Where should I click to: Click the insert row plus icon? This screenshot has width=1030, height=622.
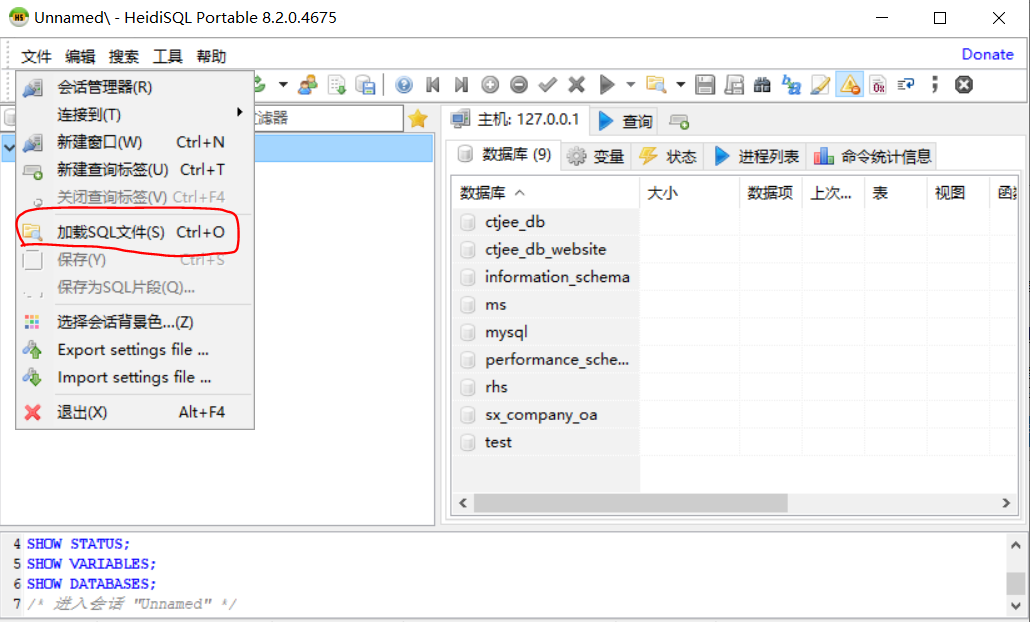pos(490,85)
